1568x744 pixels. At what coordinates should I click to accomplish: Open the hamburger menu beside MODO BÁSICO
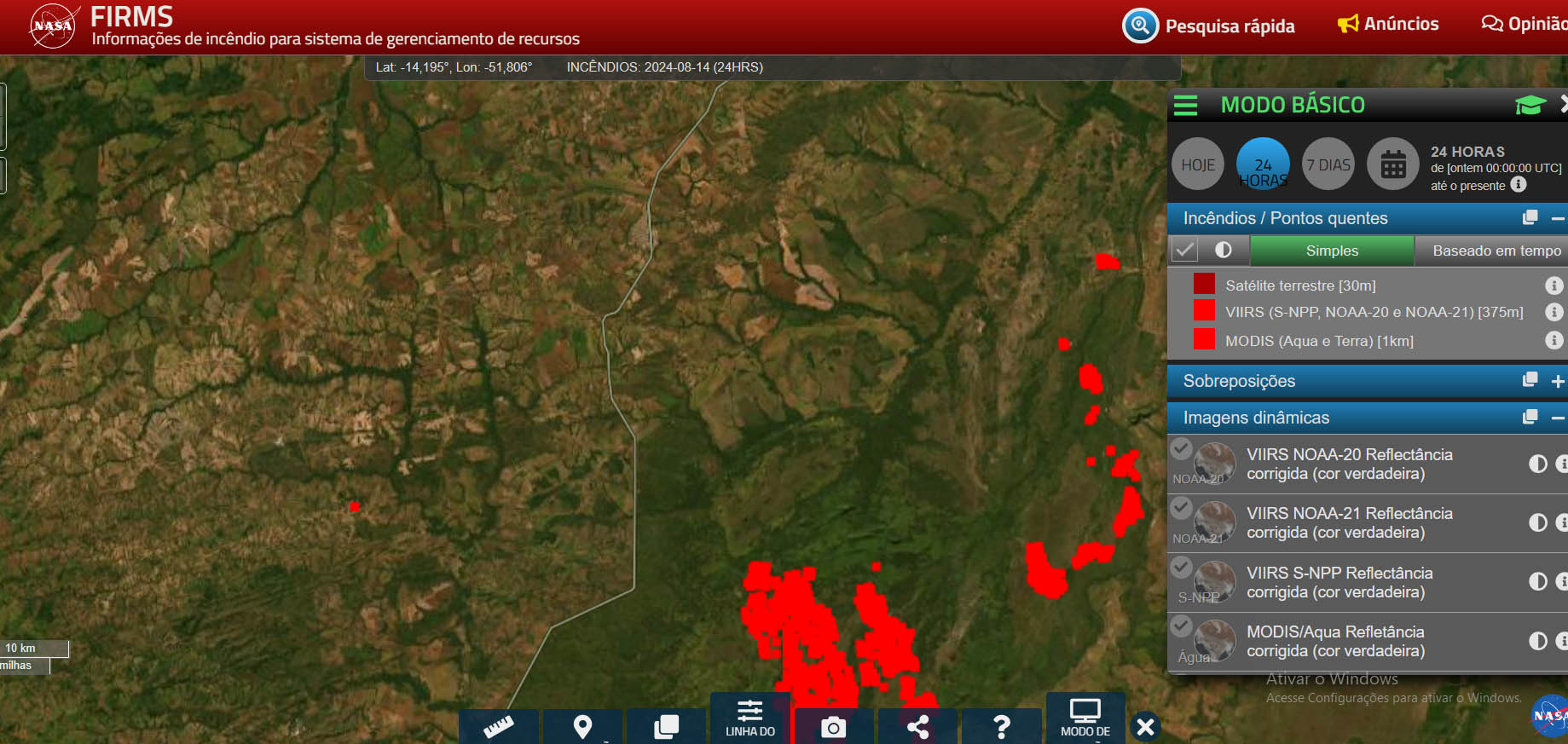point(1185,105)
